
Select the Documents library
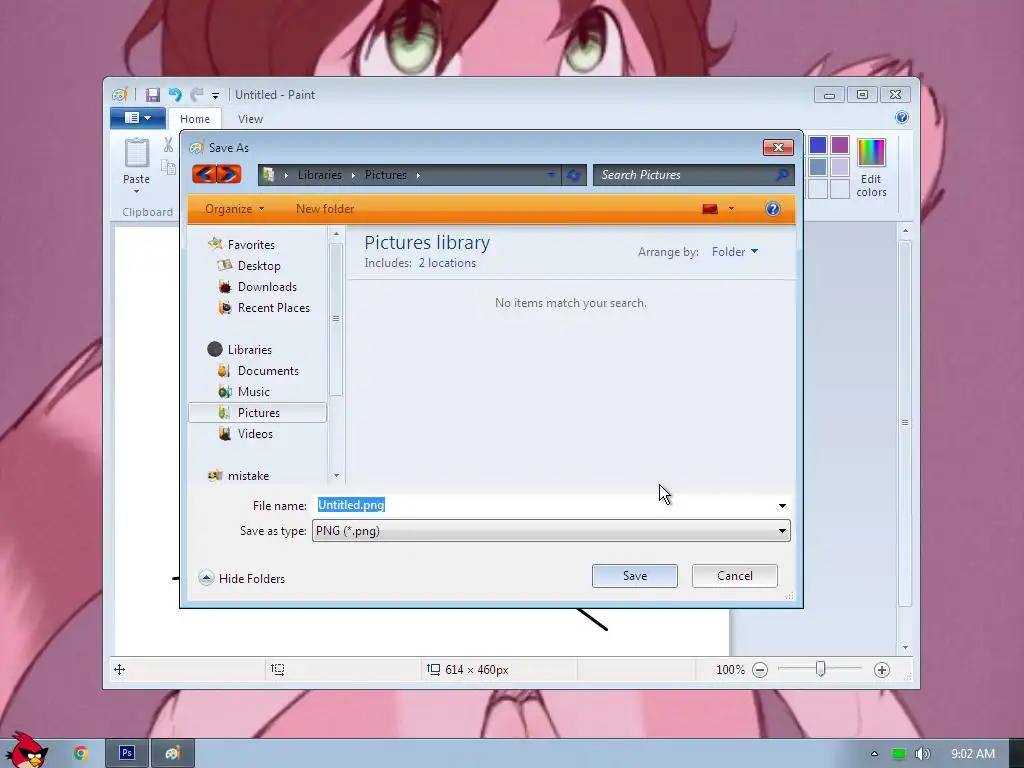[x=268, y=371]
